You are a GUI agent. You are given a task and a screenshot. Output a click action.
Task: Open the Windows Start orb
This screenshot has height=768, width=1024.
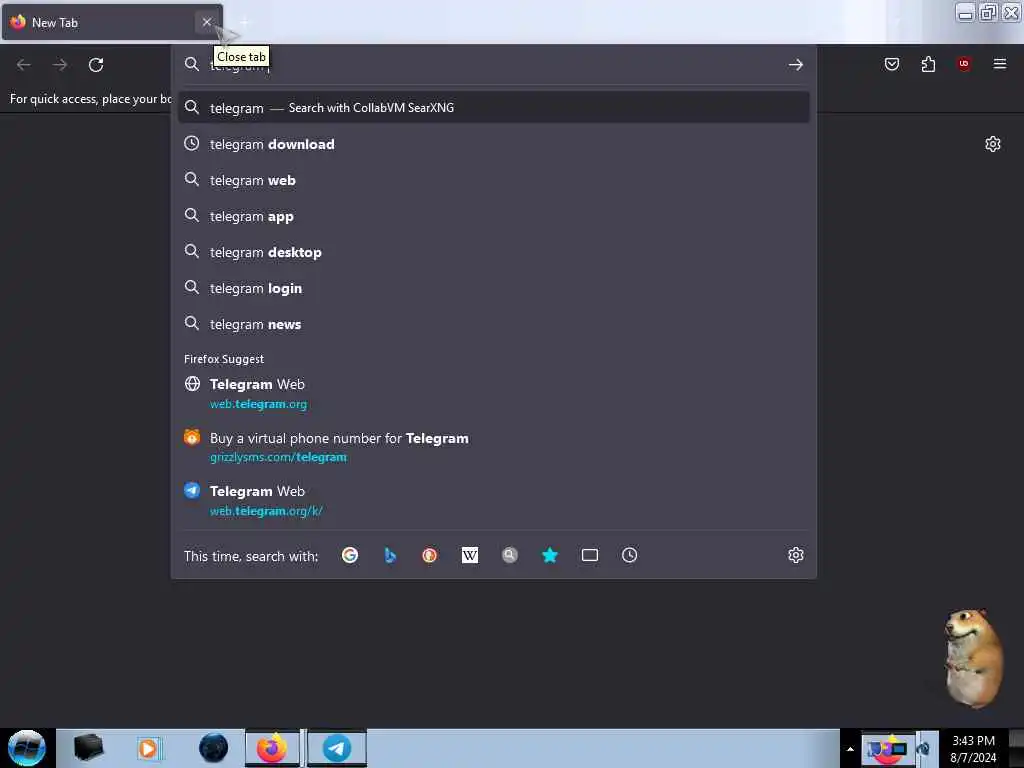[26, 748]
